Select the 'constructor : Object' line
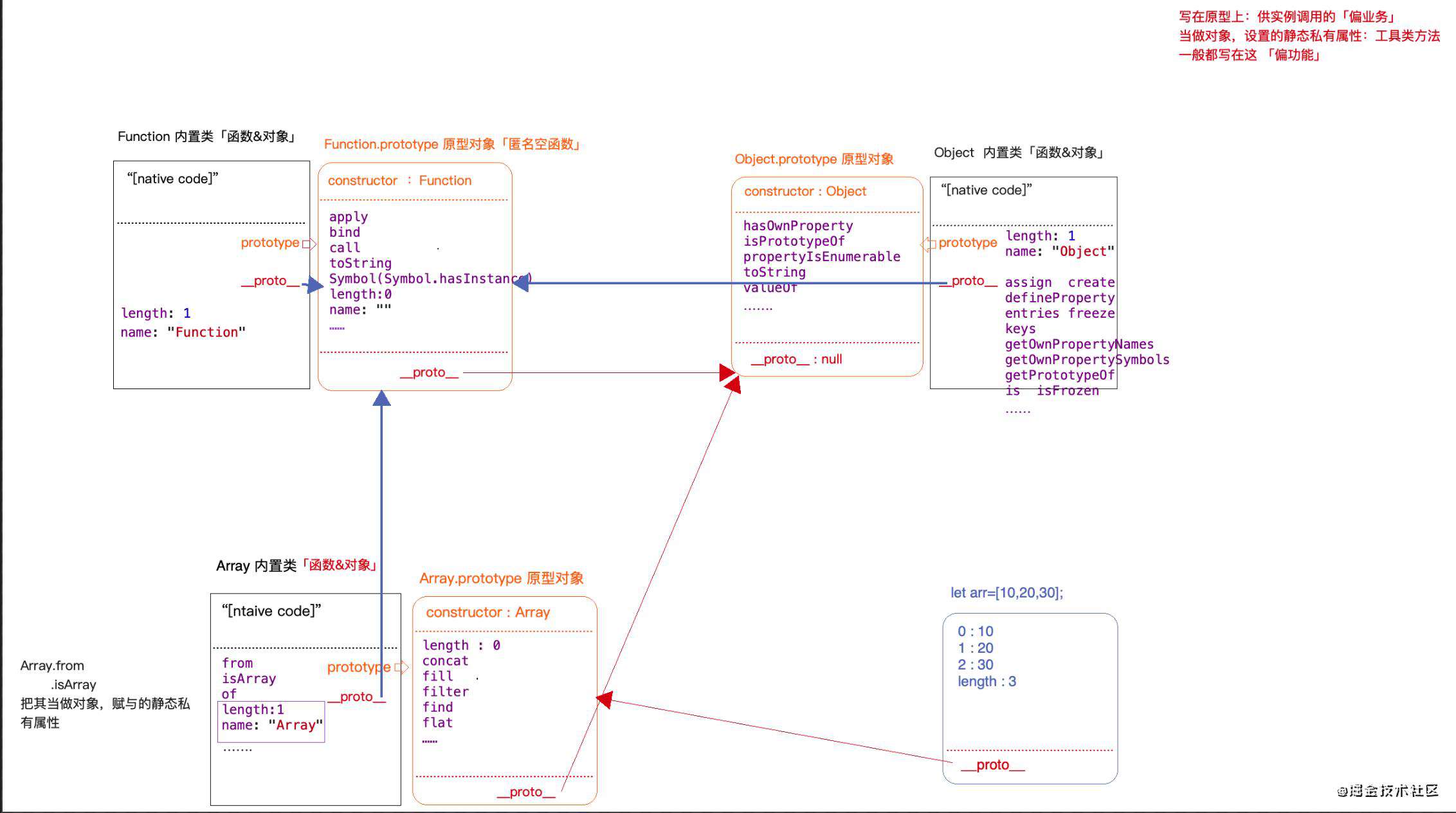The image size is (1456, 813). (805, 191)
